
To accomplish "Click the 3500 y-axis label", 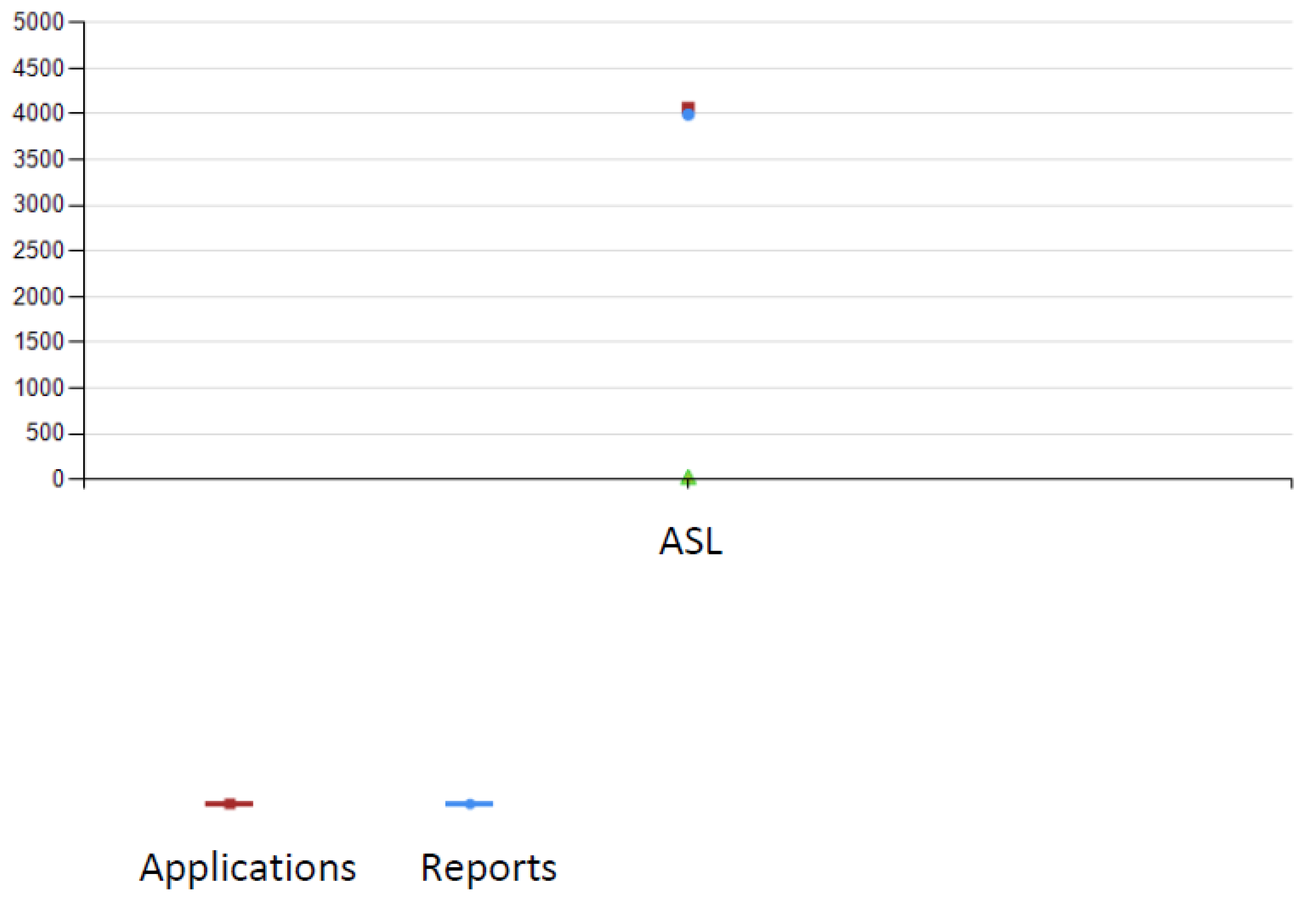I will pyautogui.click(x=38, y=159).
